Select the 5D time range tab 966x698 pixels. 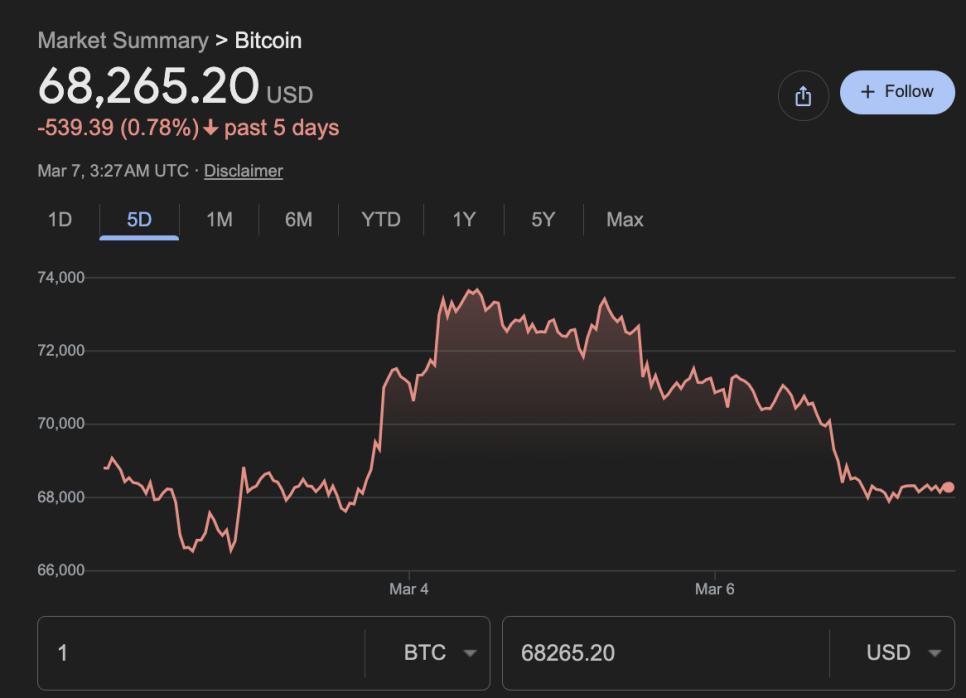139,220
